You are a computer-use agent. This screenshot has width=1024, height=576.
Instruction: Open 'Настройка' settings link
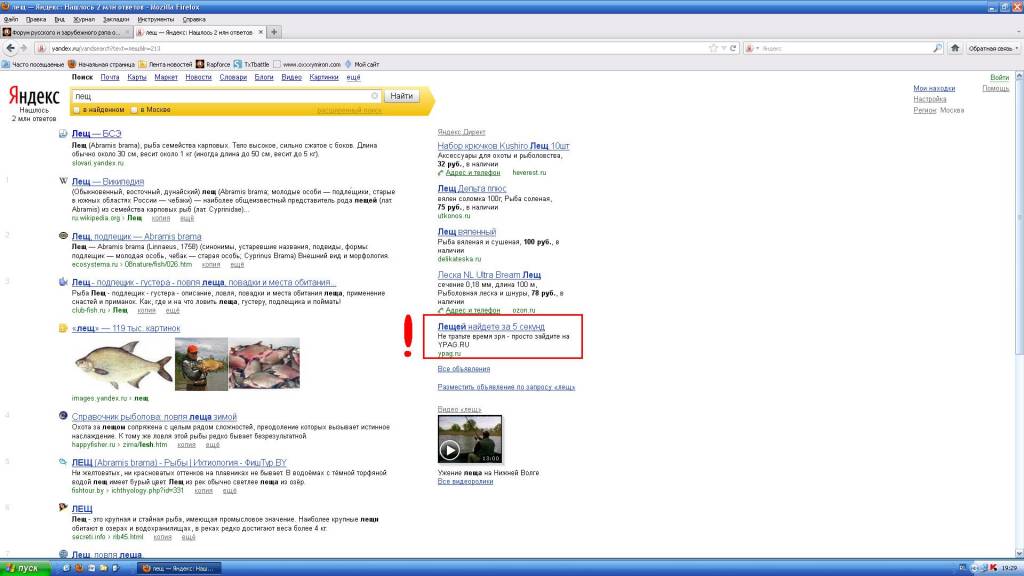pyautogui.click(x=930, y=99)
